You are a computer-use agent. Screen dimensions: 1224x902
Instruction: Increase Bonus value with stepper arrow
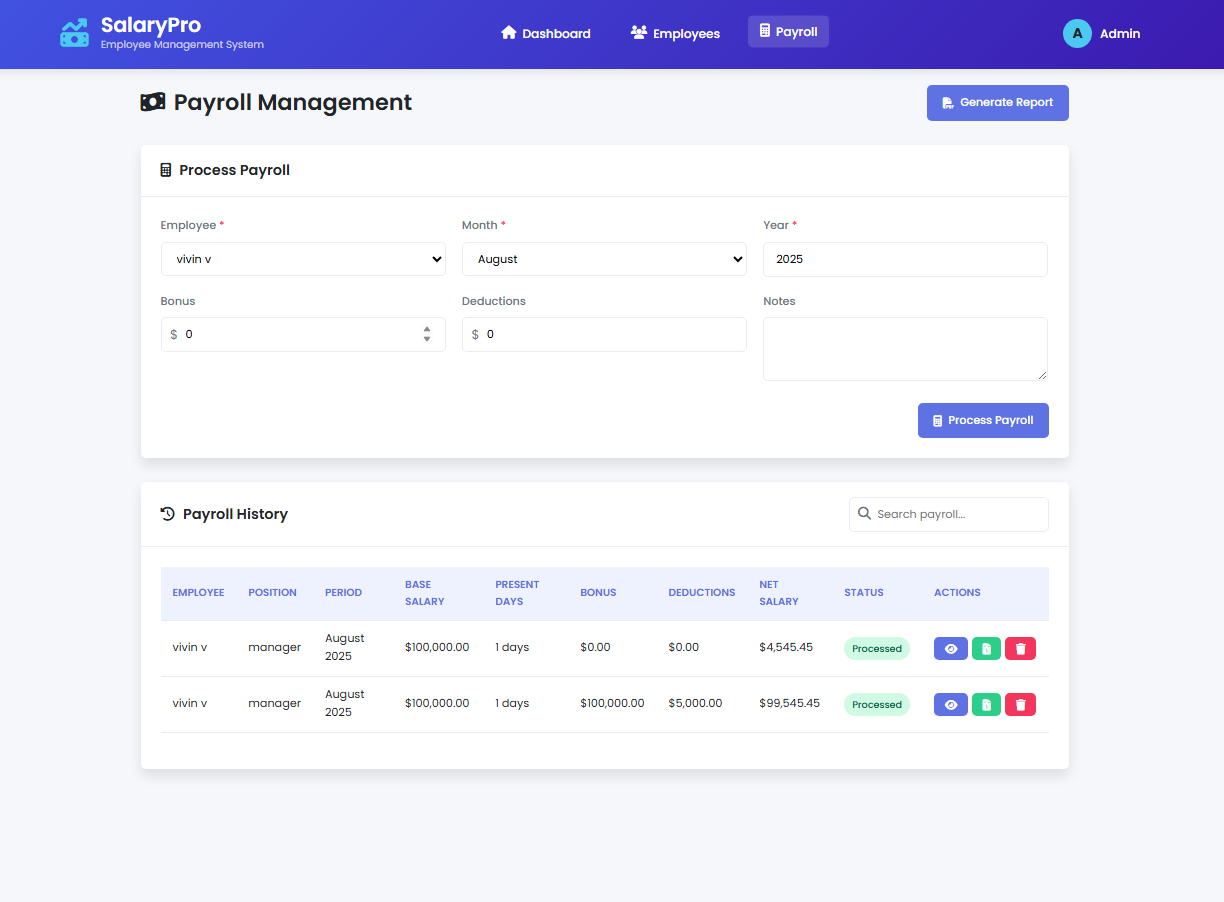pyautogui.click(x=427, y=329)
